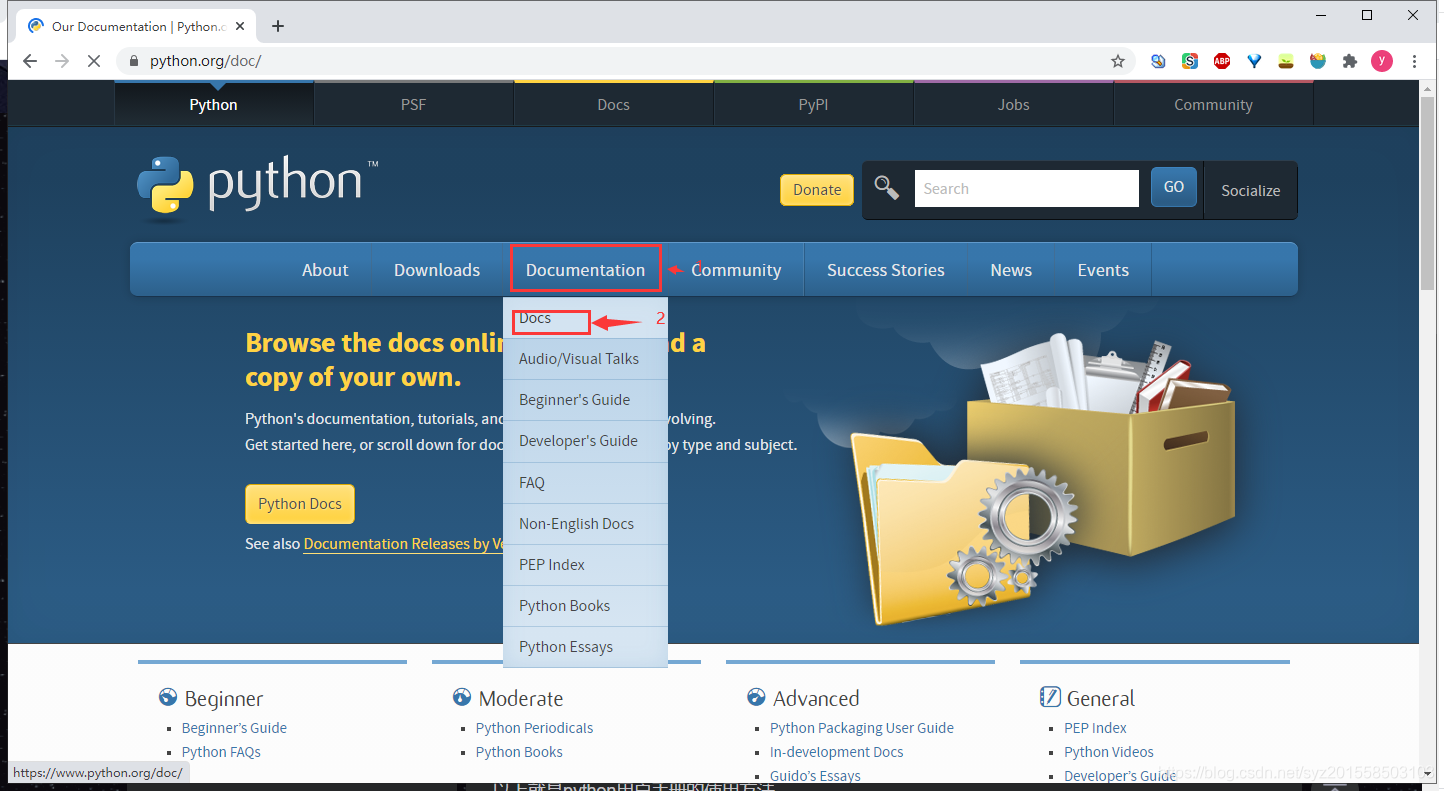Select Audio/Visual Talks menu entry
1444x791 pixels.
coord(585,359)
